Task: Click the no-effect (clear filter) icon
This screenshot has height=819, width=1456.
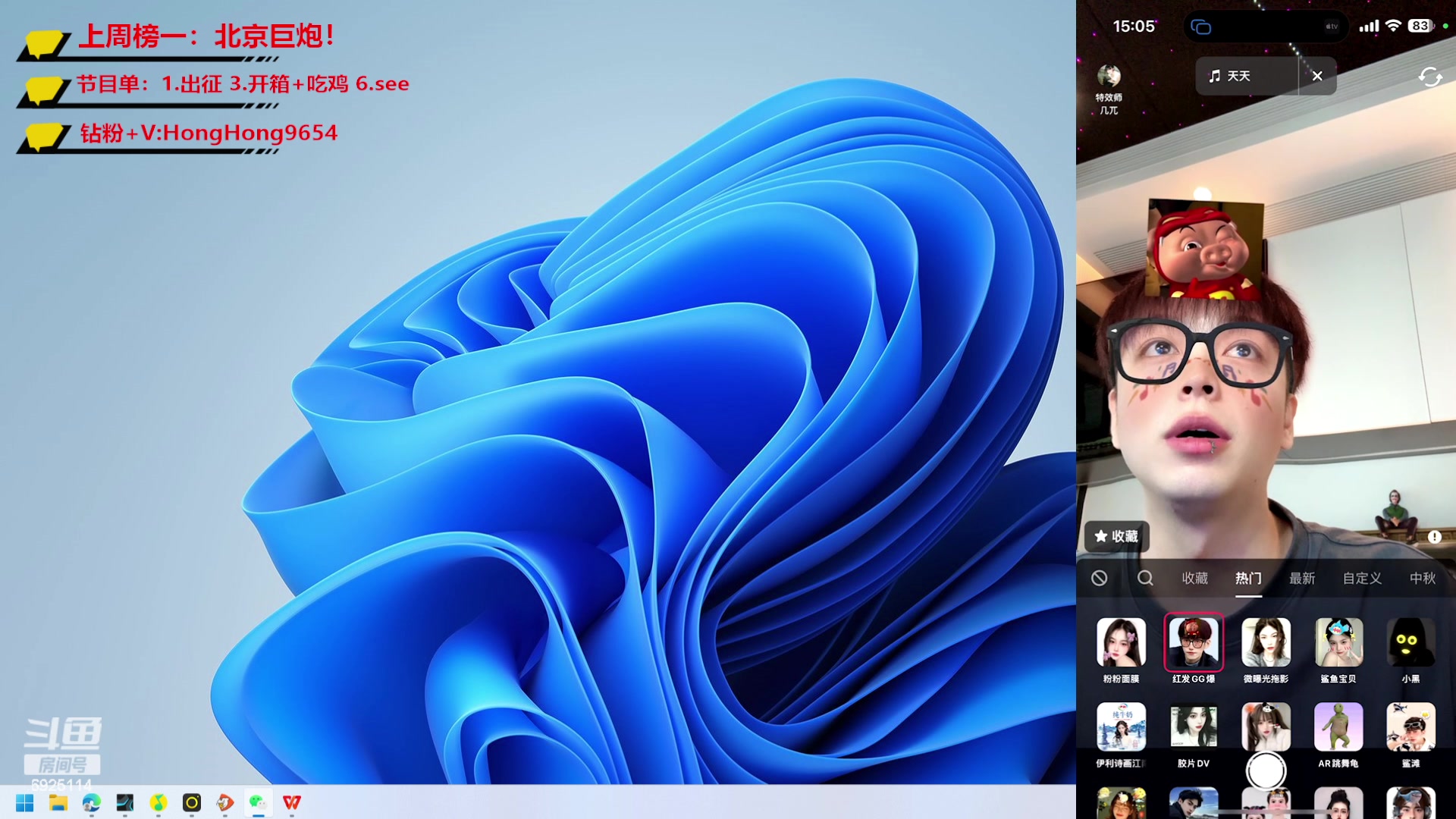Action: (1099, 579)
